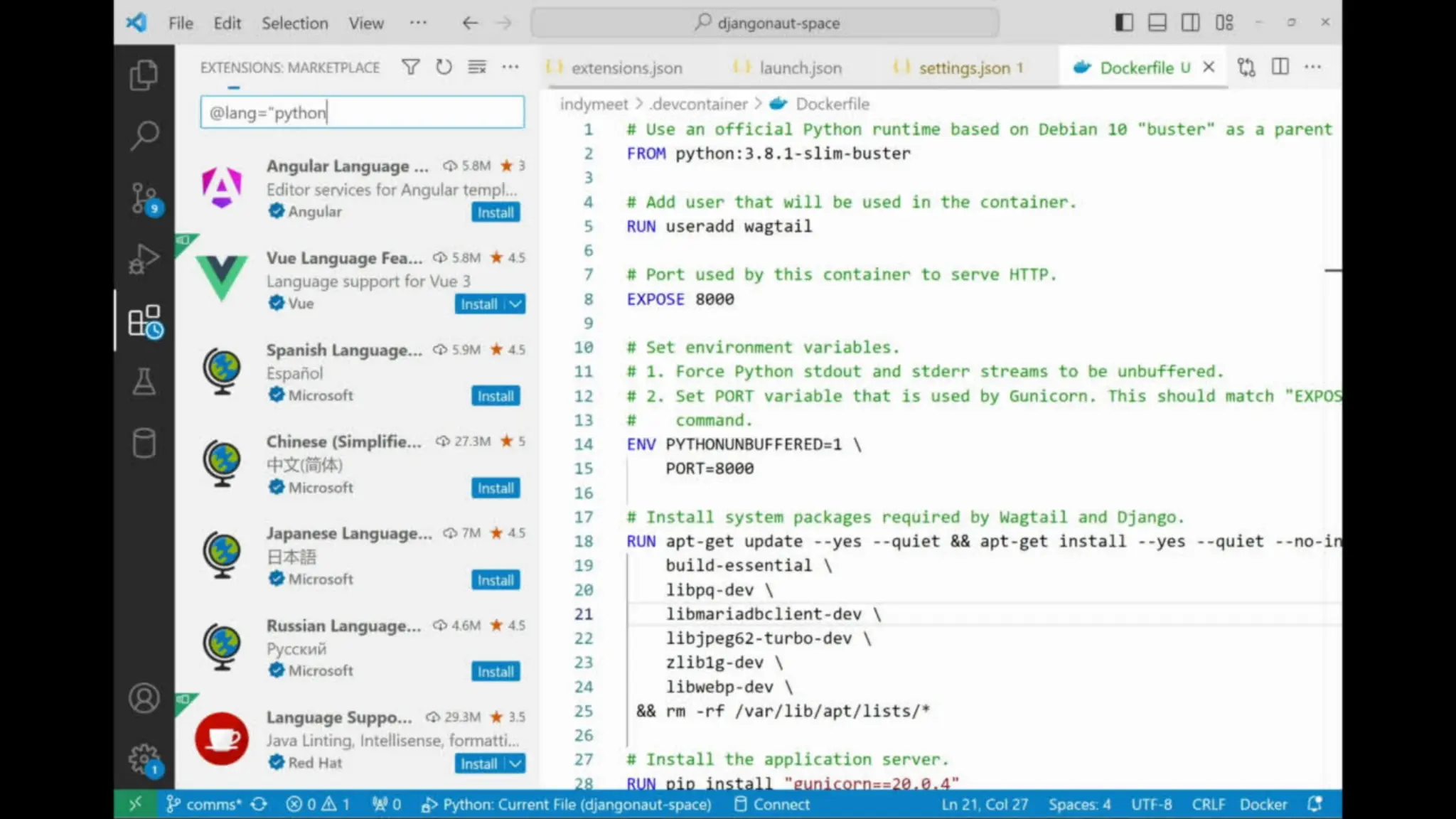Open the Accounts menu icon
The image size is (1456, 819).
point(144,698)
